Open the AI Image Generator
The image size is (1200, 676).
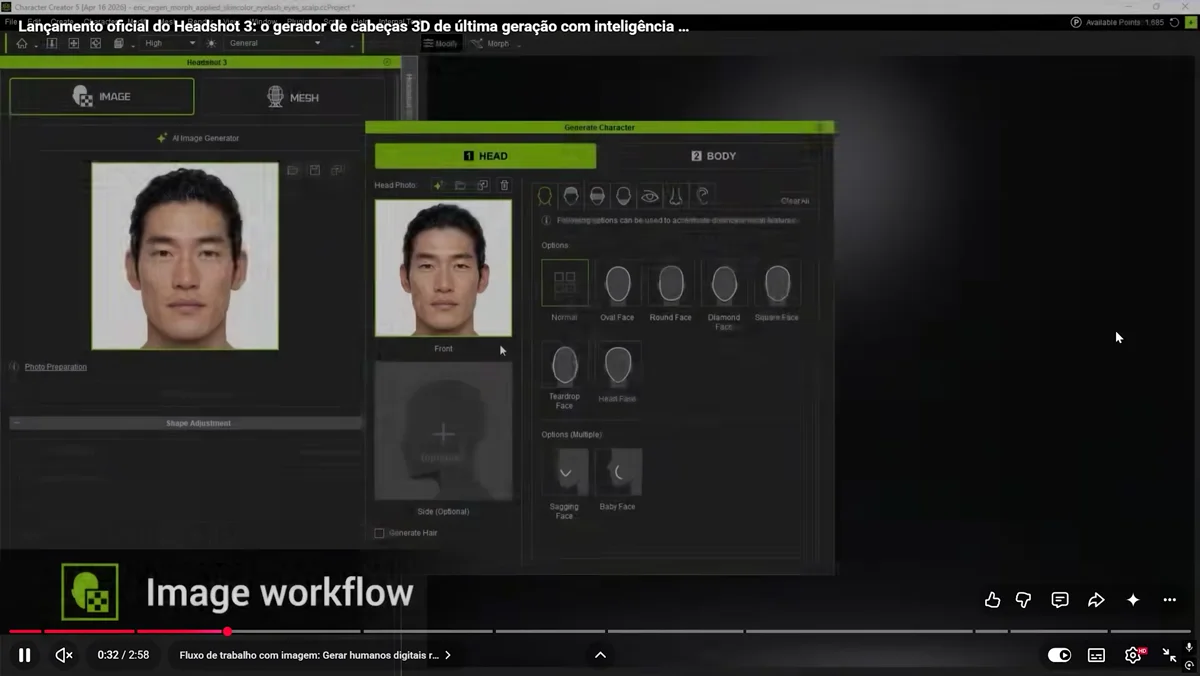tap(198, 138)
